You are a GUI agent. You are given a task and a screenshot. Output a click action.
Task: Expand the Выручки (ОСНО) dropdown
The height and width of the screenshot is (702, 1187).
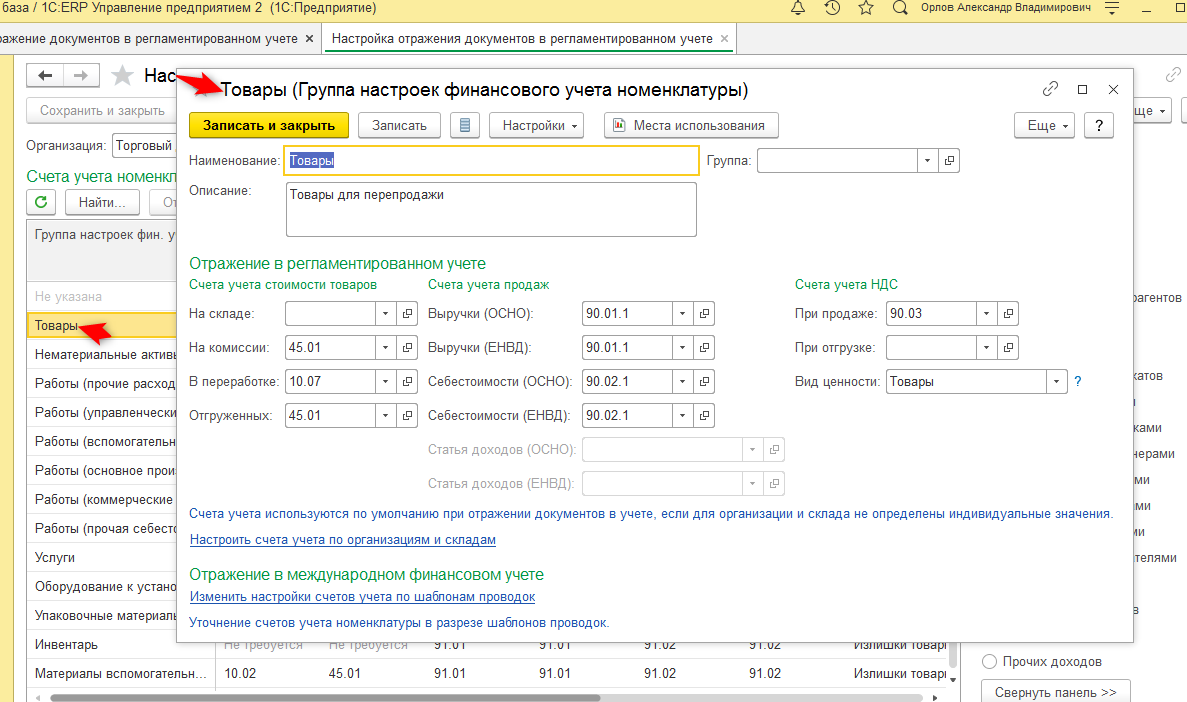pyautogui.click(x=682, y=314)
